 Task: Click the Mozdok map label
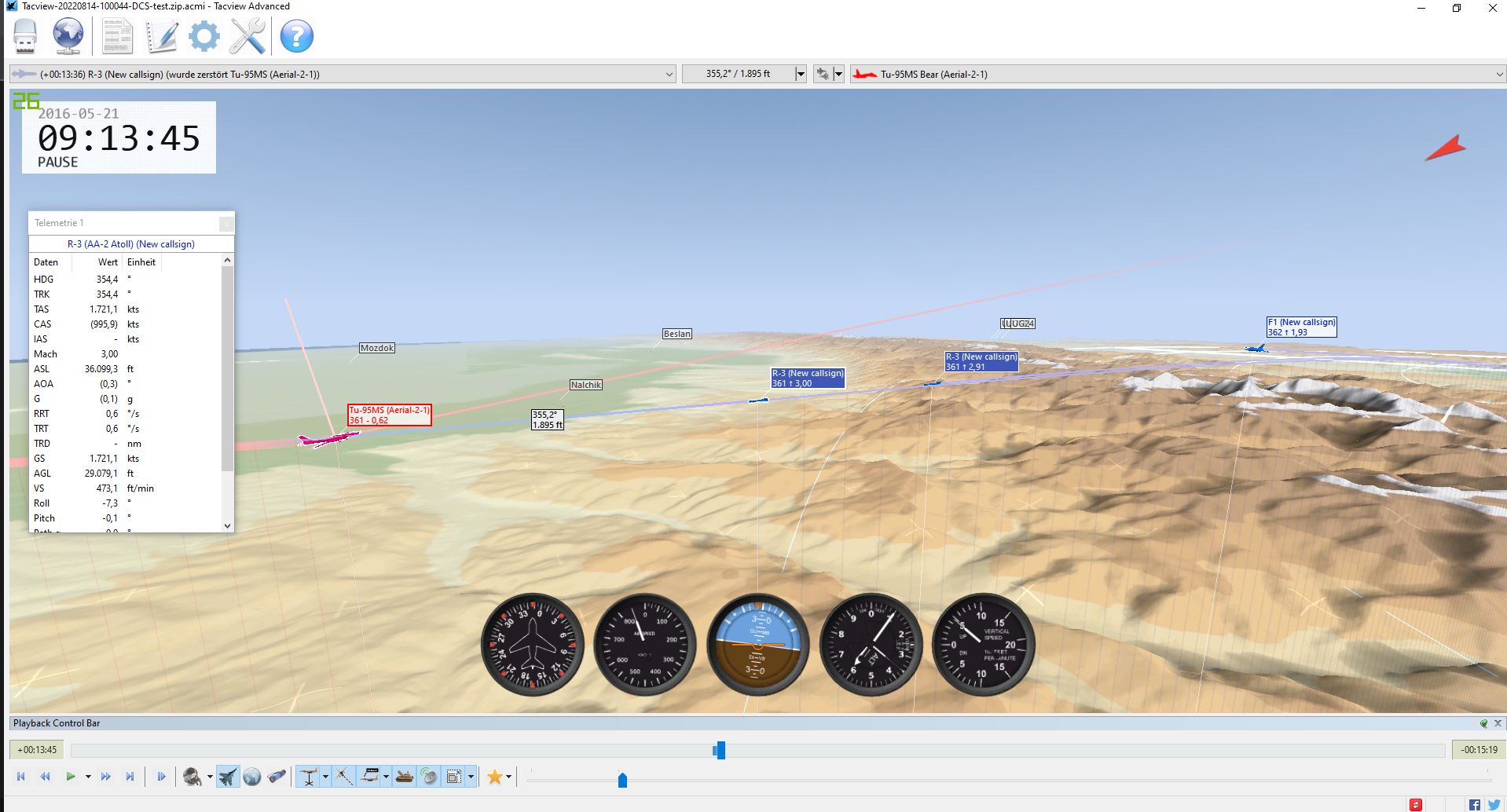pyautogui.click(x=377, y=348)
